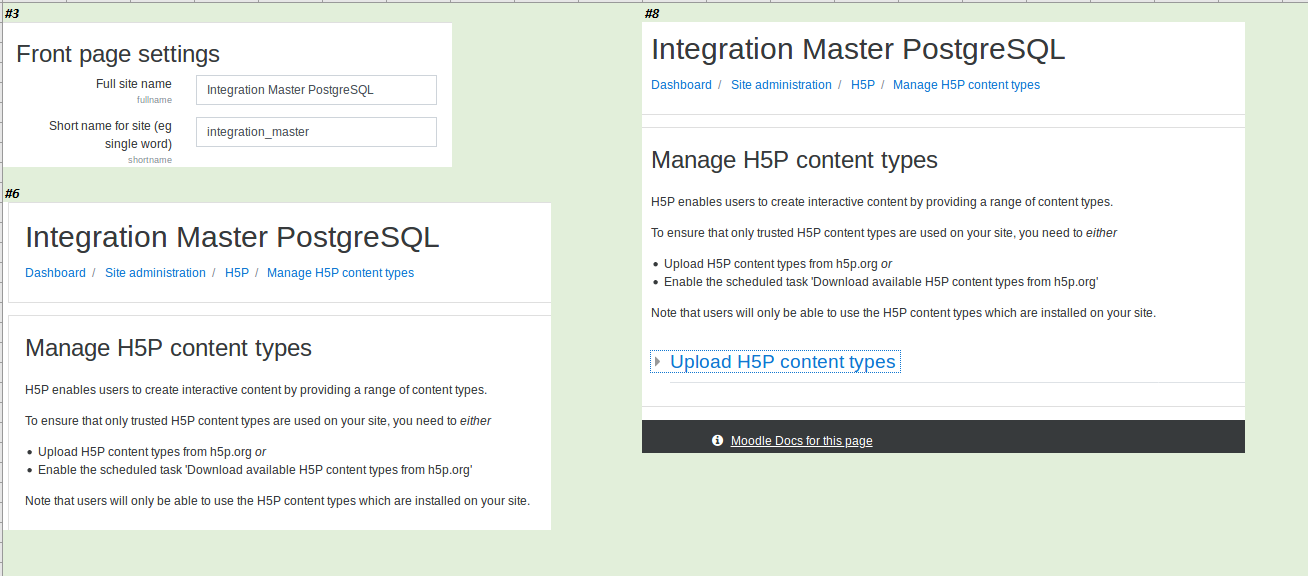
Task: Click the Short name for site label
Action: click(110, 135)
